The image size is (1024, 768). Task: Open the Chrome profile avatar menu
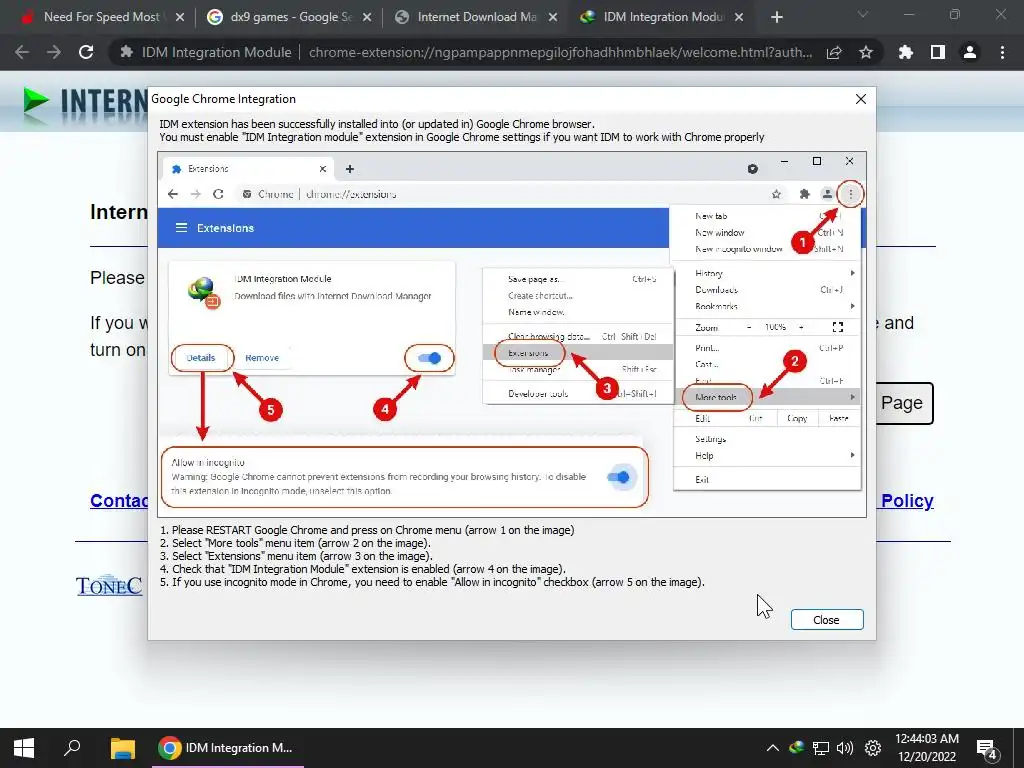click(x=970, y=52)
